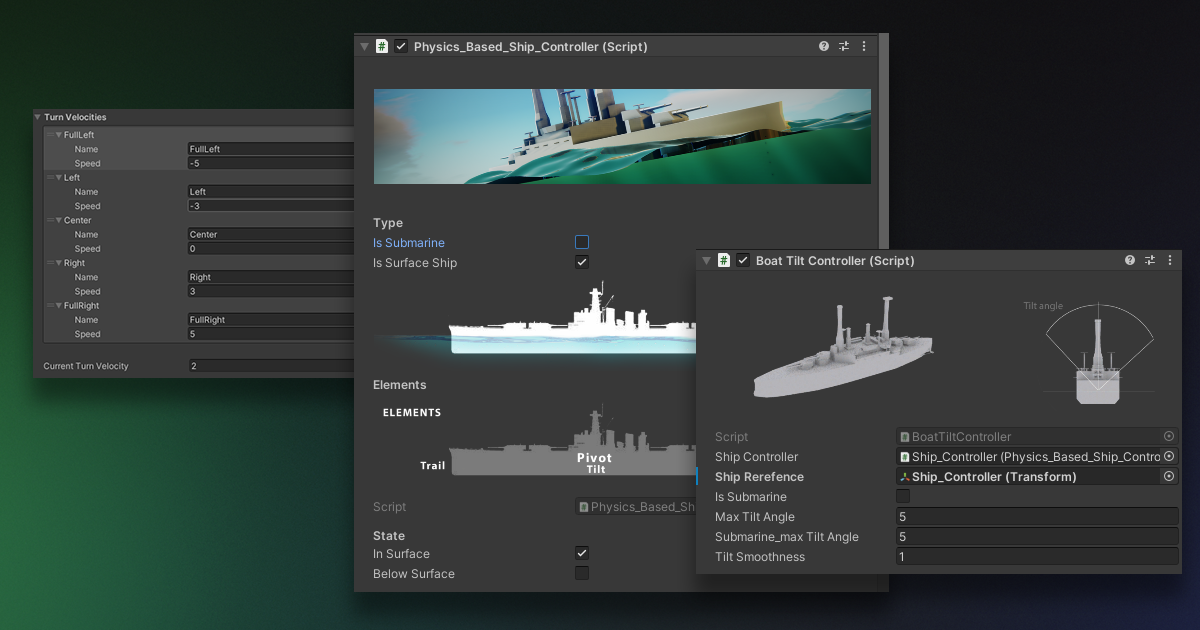Open the object picker for Ship Rerefence field
The height and width of the screenshot is (630, 1200).
click(x=1168, y=476)
